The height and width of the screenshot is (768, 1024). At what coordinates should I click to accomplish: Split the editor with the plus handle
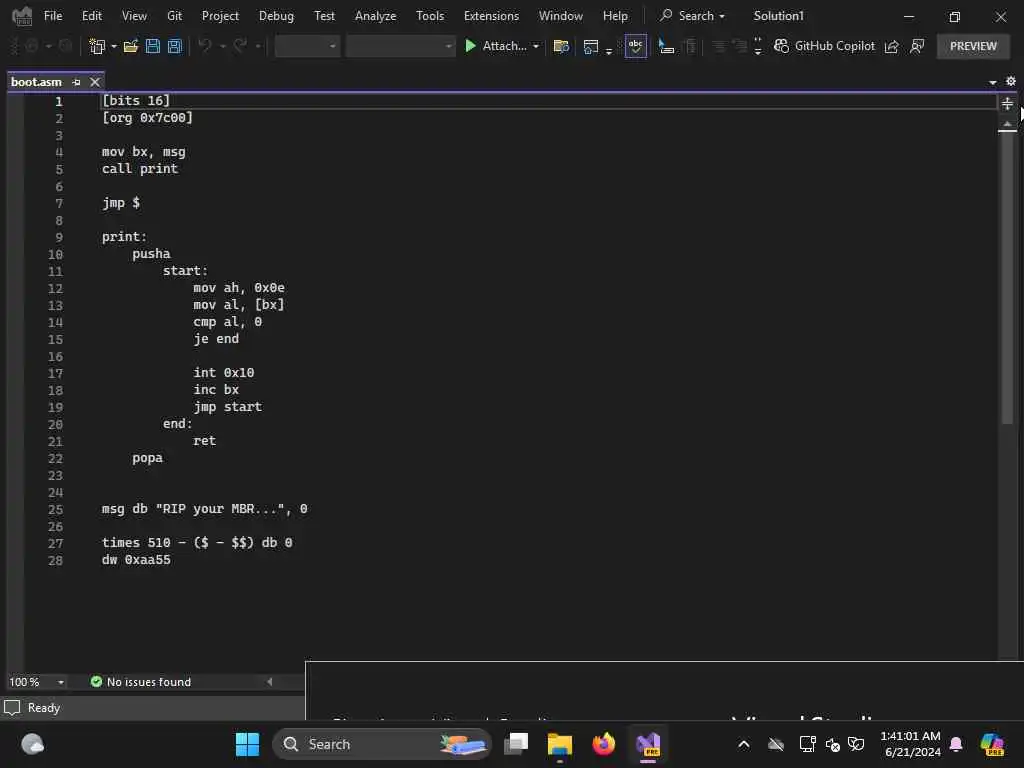(x=1007, y=103)
